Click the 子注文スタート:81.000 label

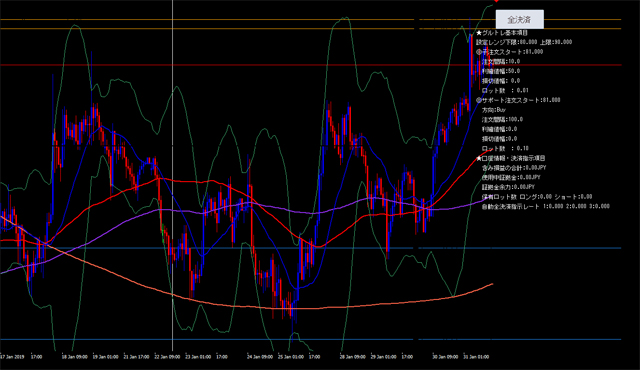(x=509, y=52)
